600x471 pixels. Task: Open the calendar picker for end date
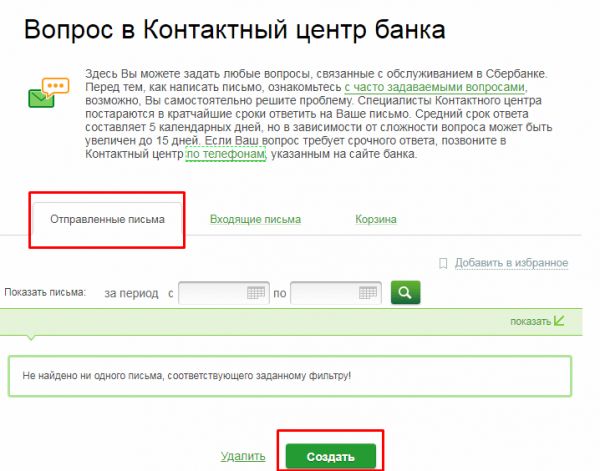(x=368, y=293)
